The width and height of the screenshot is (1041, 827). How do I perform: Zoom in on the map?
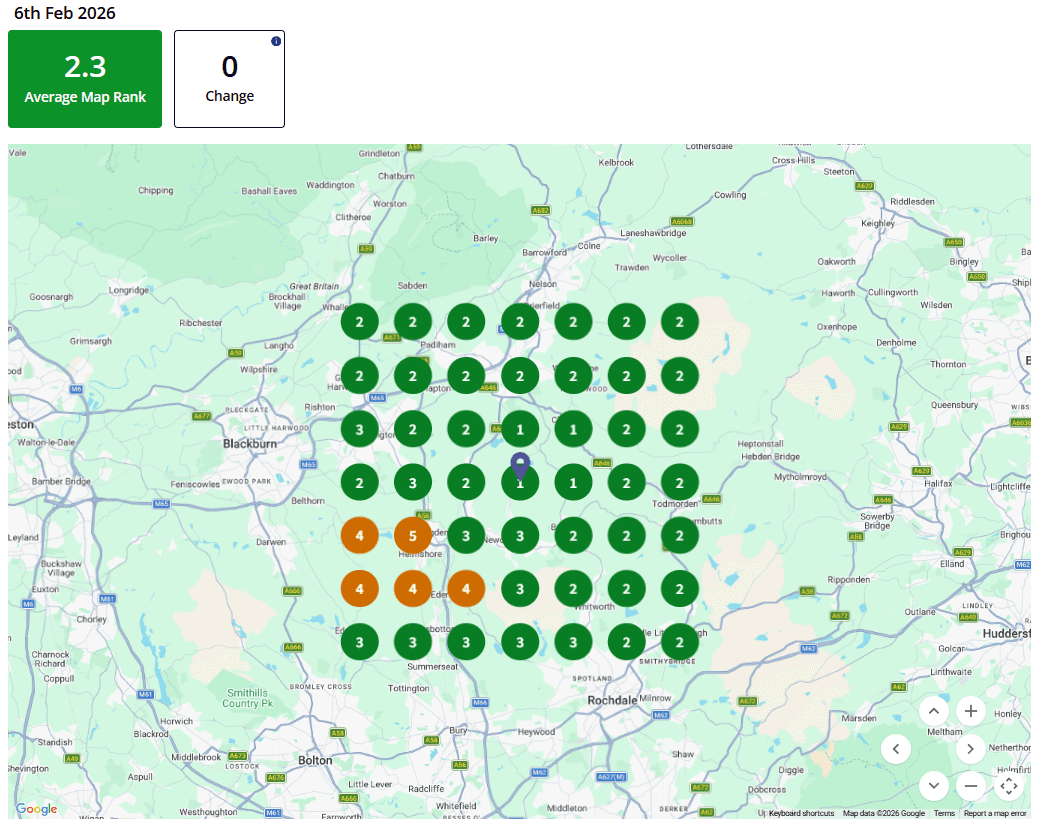coord(970,711)
